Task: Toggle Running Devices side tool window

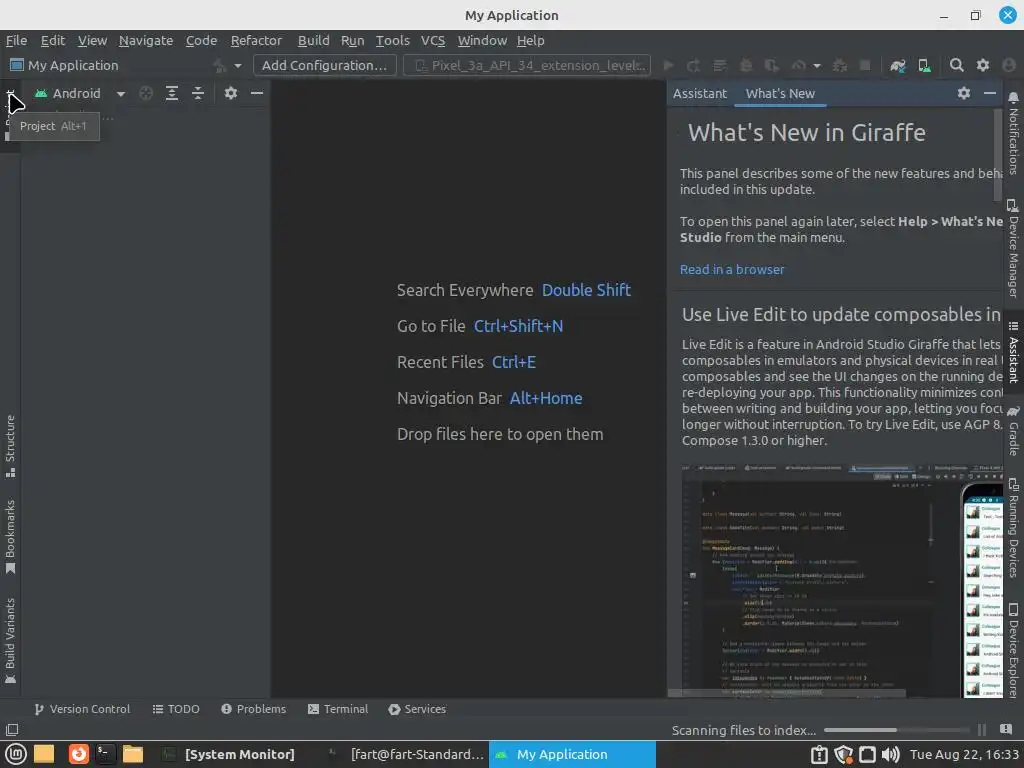Action: point(1013,529)
